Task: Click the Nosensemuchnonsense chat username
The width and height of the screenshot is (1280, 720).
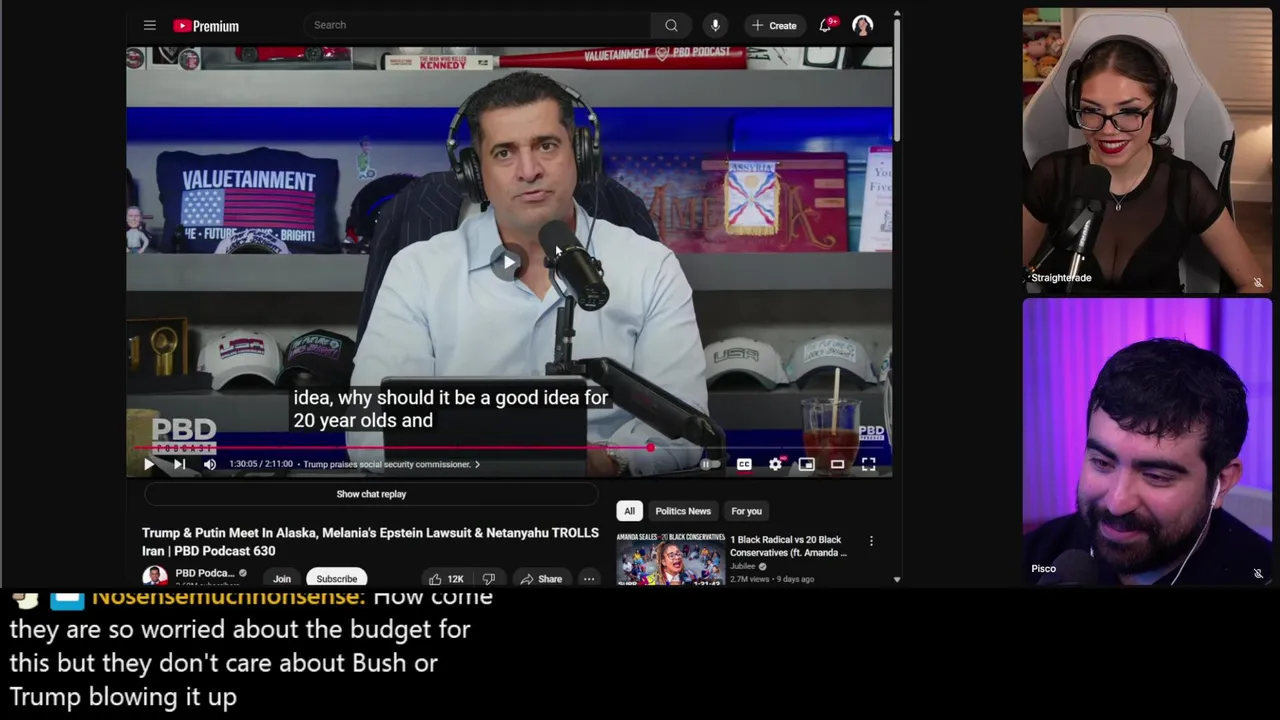Action: [x=228, y=597]
